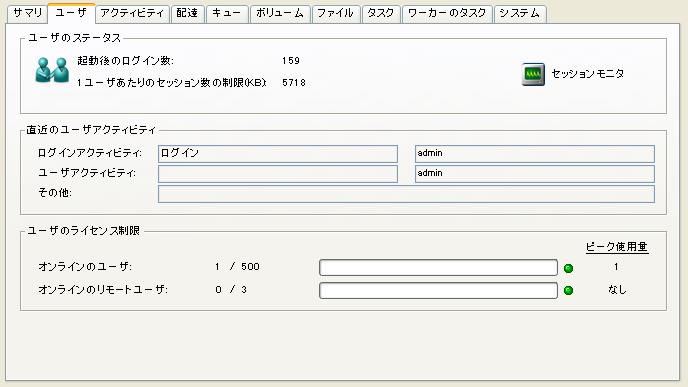Click green indicator for オンラインのユーザ

tap(568, 268)
